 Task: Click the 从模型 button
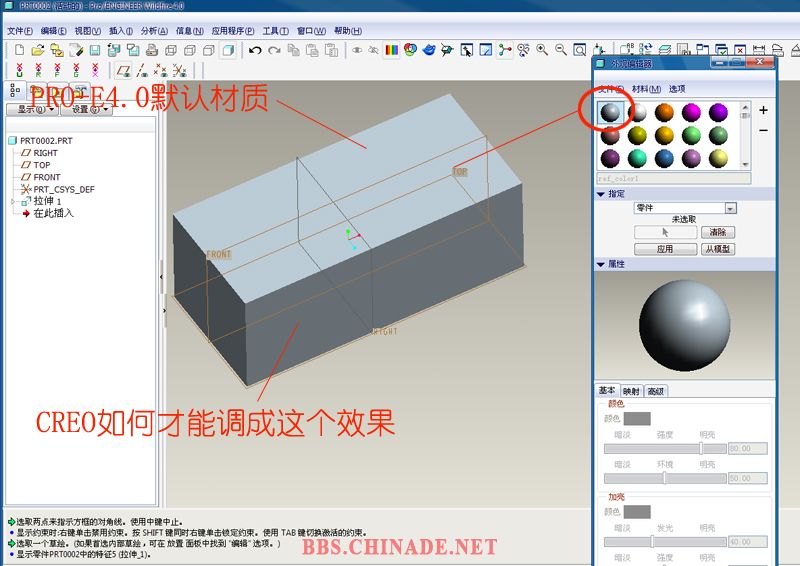pos(717,249)
